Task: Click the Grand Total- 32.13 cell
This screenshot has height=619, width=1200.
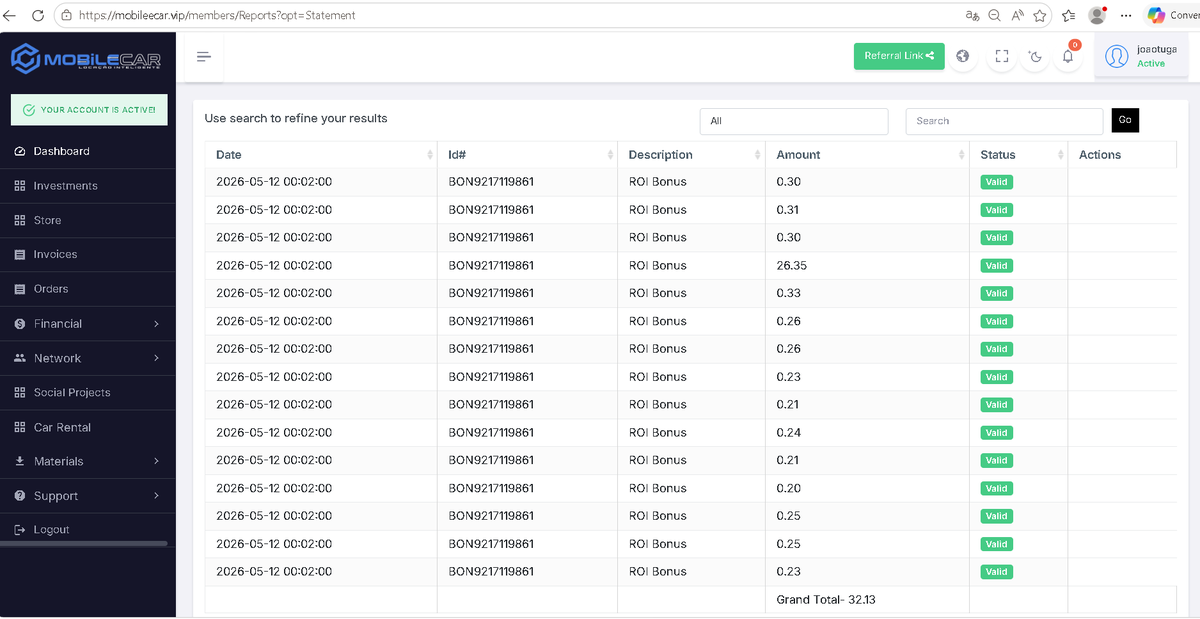Action: [867, 600]
